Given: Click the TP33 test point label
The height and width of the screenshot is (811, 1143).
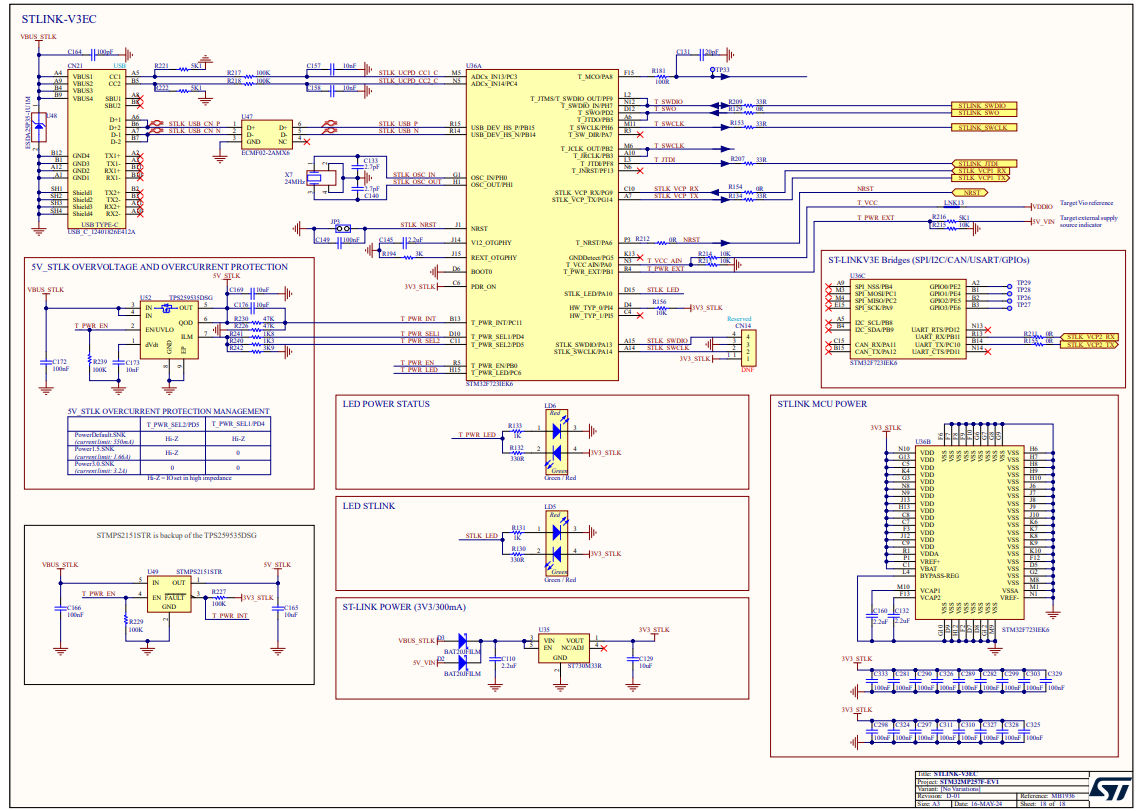Looking at the screenshot, I should click(x=722, y=70).
